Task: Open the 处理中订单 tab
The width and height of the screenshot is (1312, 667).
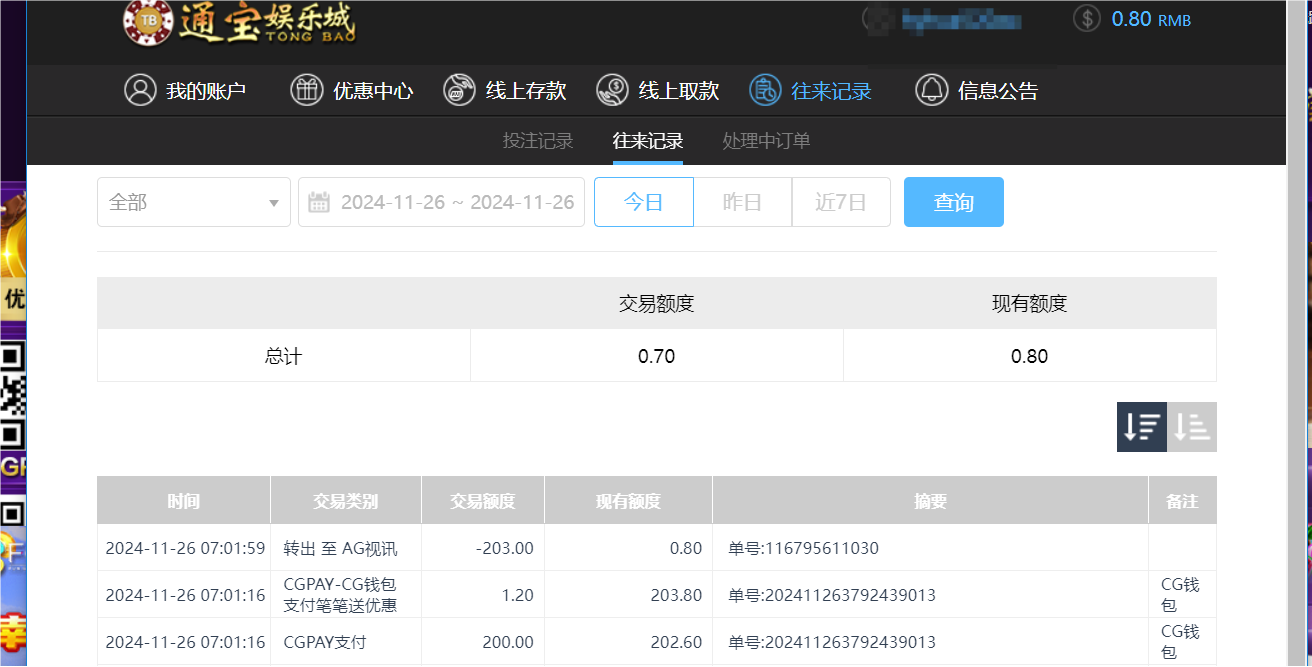Action: 765,141
